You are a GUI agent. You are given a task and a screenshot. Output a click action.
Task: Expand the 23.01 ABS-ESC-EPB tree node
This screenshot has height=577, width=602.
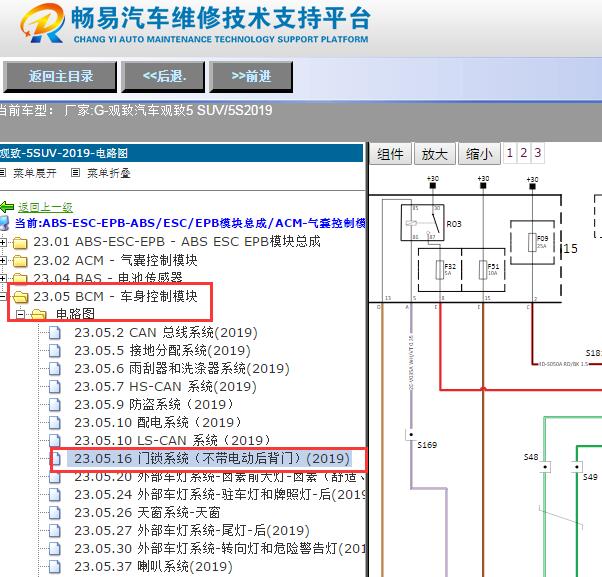3,242
